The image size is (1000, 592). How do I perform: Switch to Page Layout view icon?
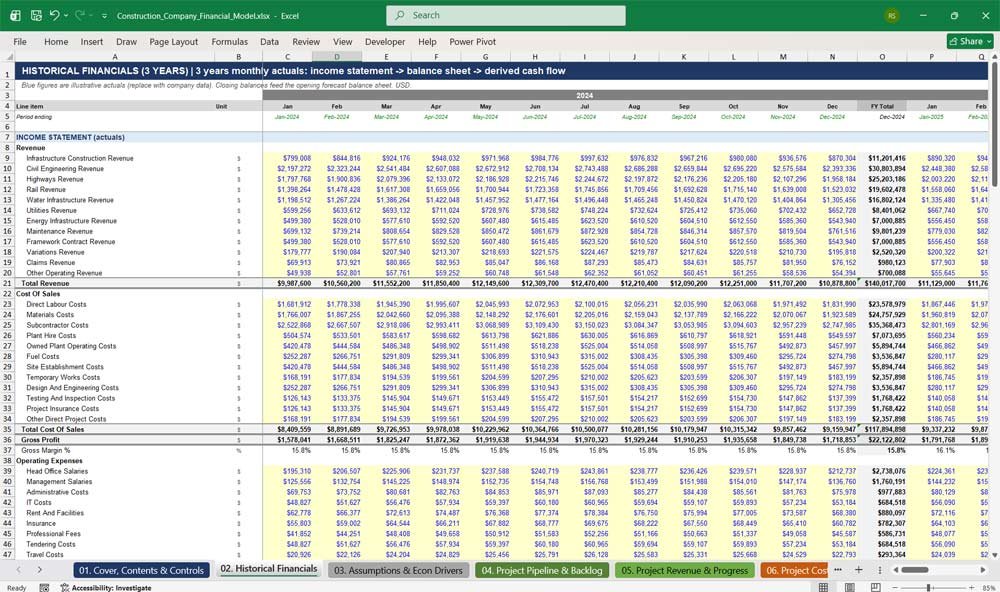tap(849, 588)
